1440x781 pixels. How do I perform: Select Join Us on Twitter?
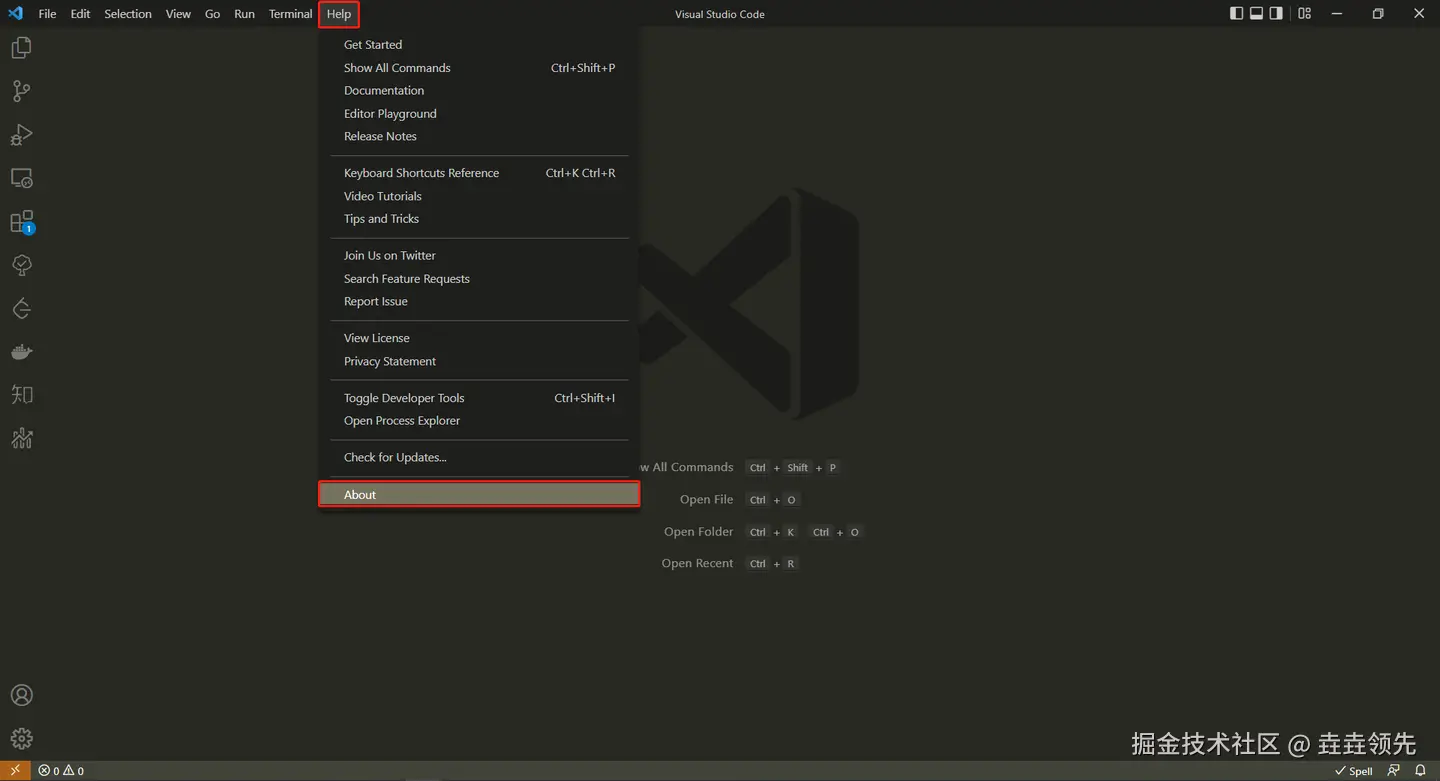coord(479,255)
